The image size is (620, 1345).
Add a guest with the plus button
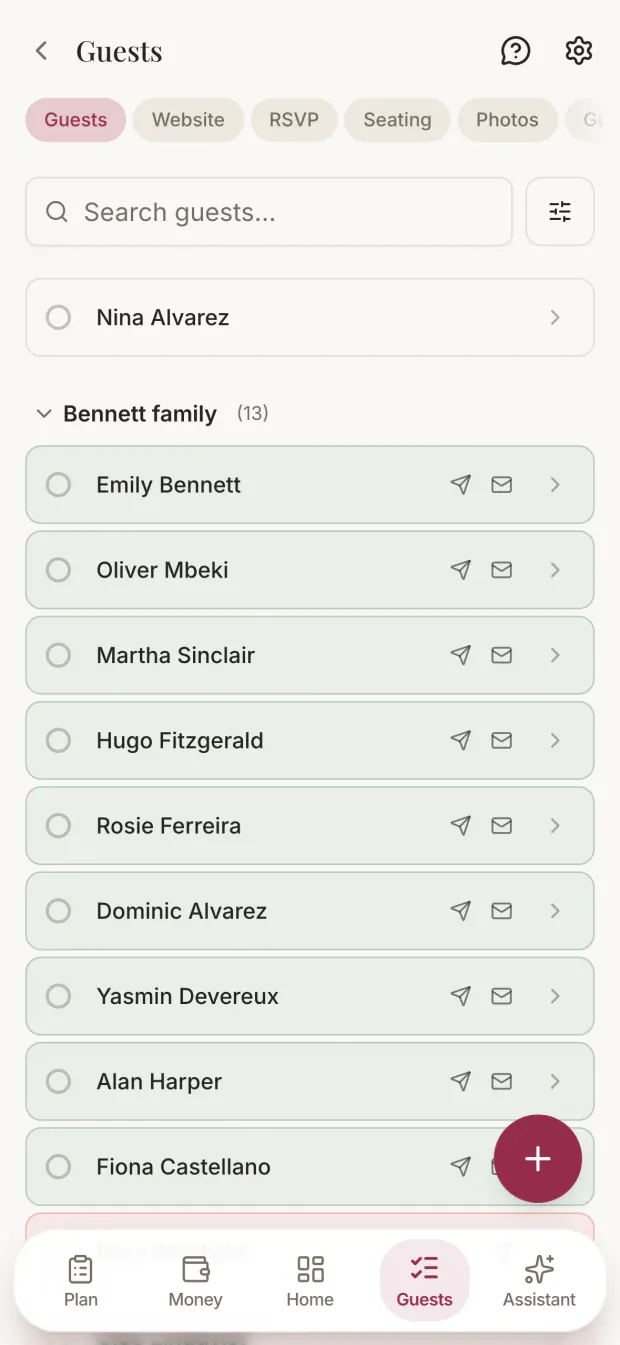tap(538, 1158)
